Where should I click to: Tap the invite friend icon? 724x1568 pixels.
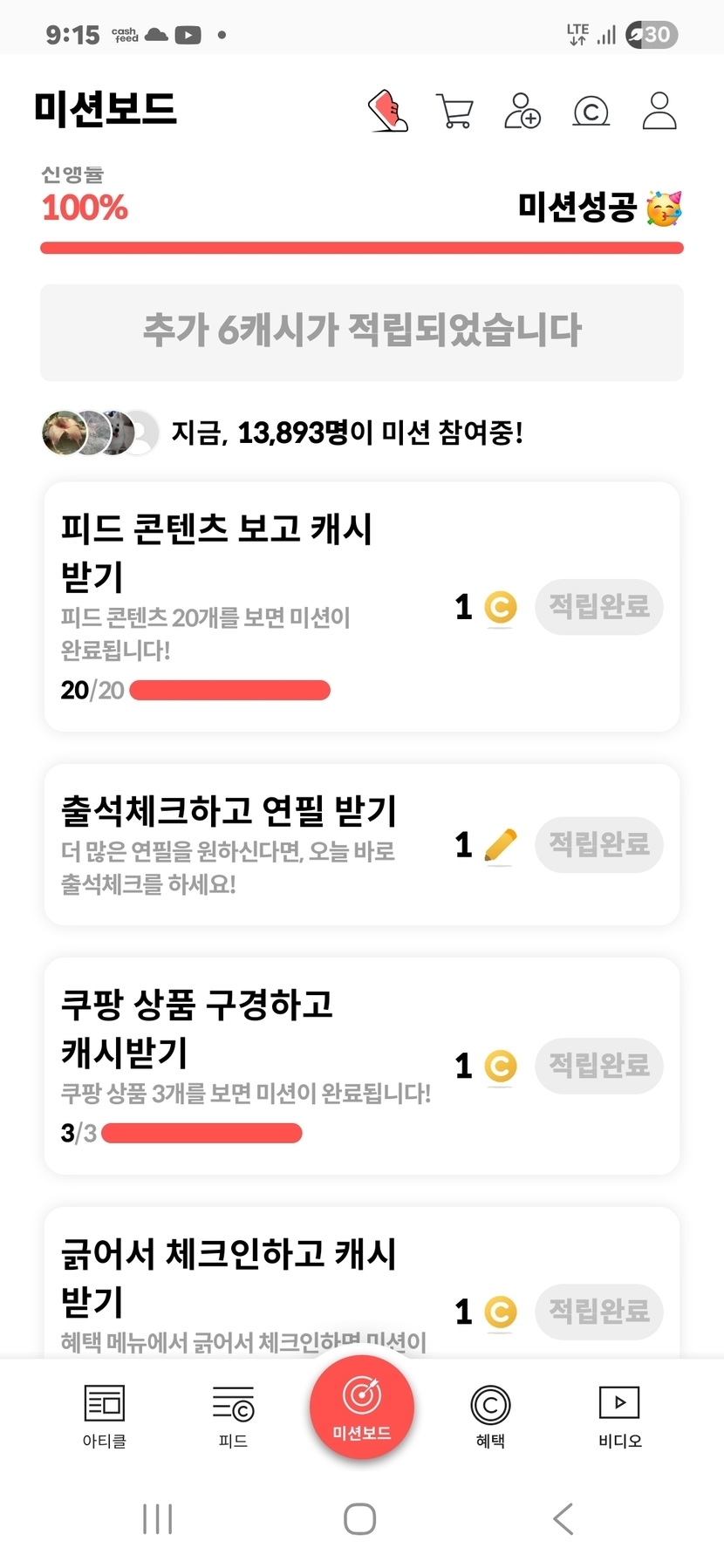523,111
